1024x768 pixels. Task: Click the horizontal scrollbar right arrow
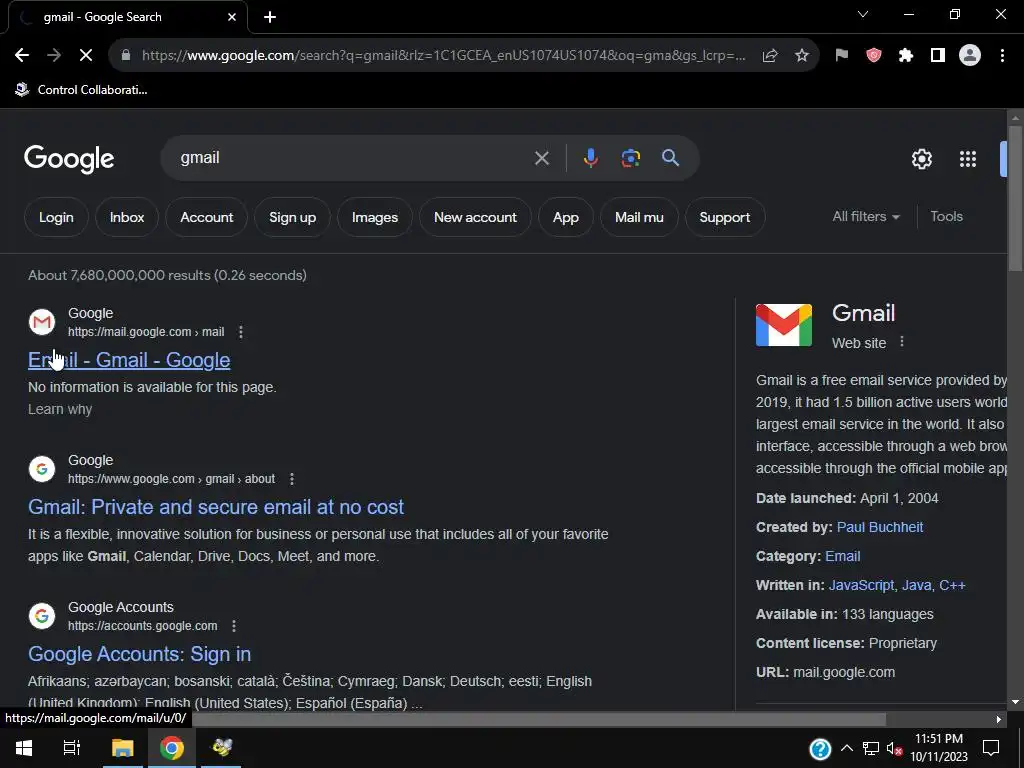tap(999, 720)
